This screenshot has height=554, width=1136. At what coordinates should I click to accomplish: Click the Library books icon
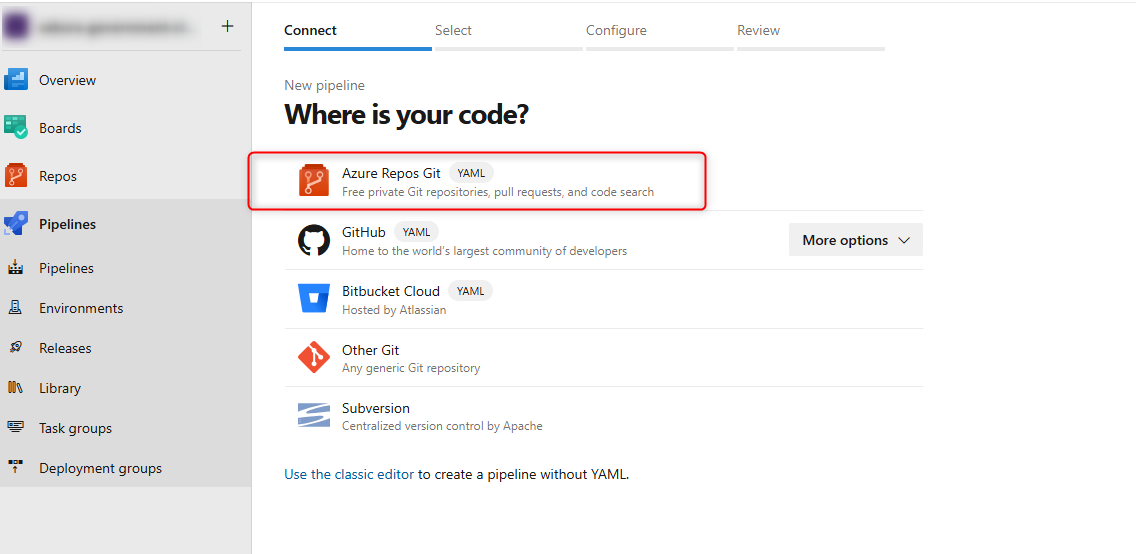click(15, 387)
